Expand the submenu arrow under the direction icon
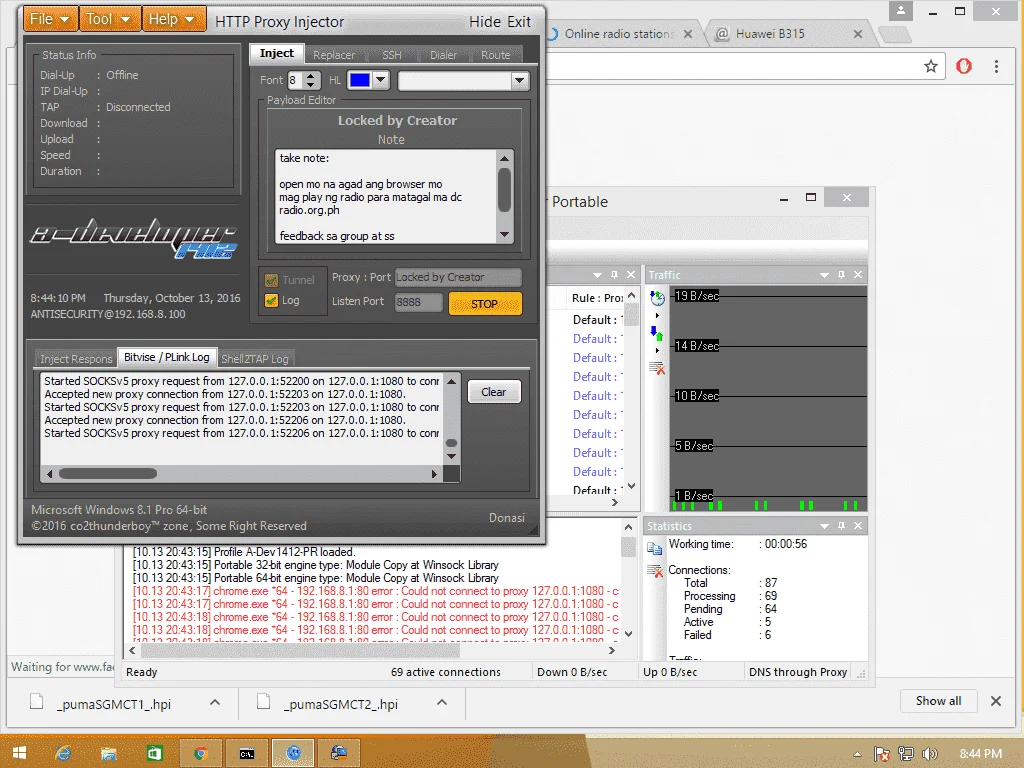Viewport: 1024px width, 768px height. click(x=657, y=351)
